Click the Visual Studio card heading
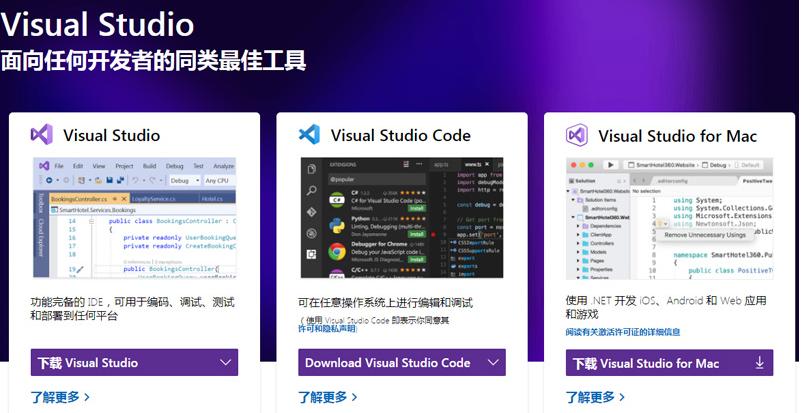Screen dimensions: 802x413 pyautogui.click(x=112, y=135)
